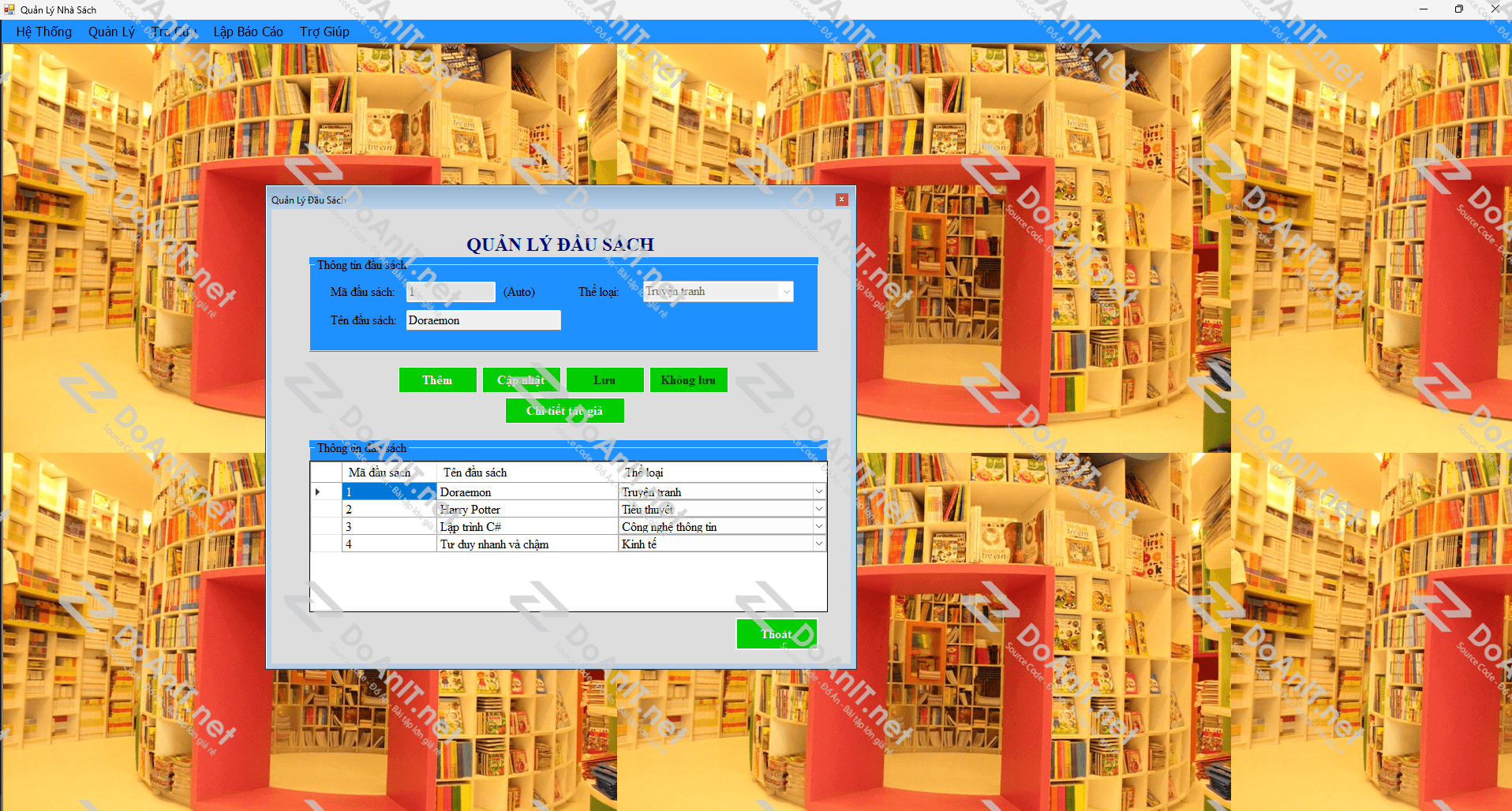Open the Hệ Thống menu

click(44, 32)
